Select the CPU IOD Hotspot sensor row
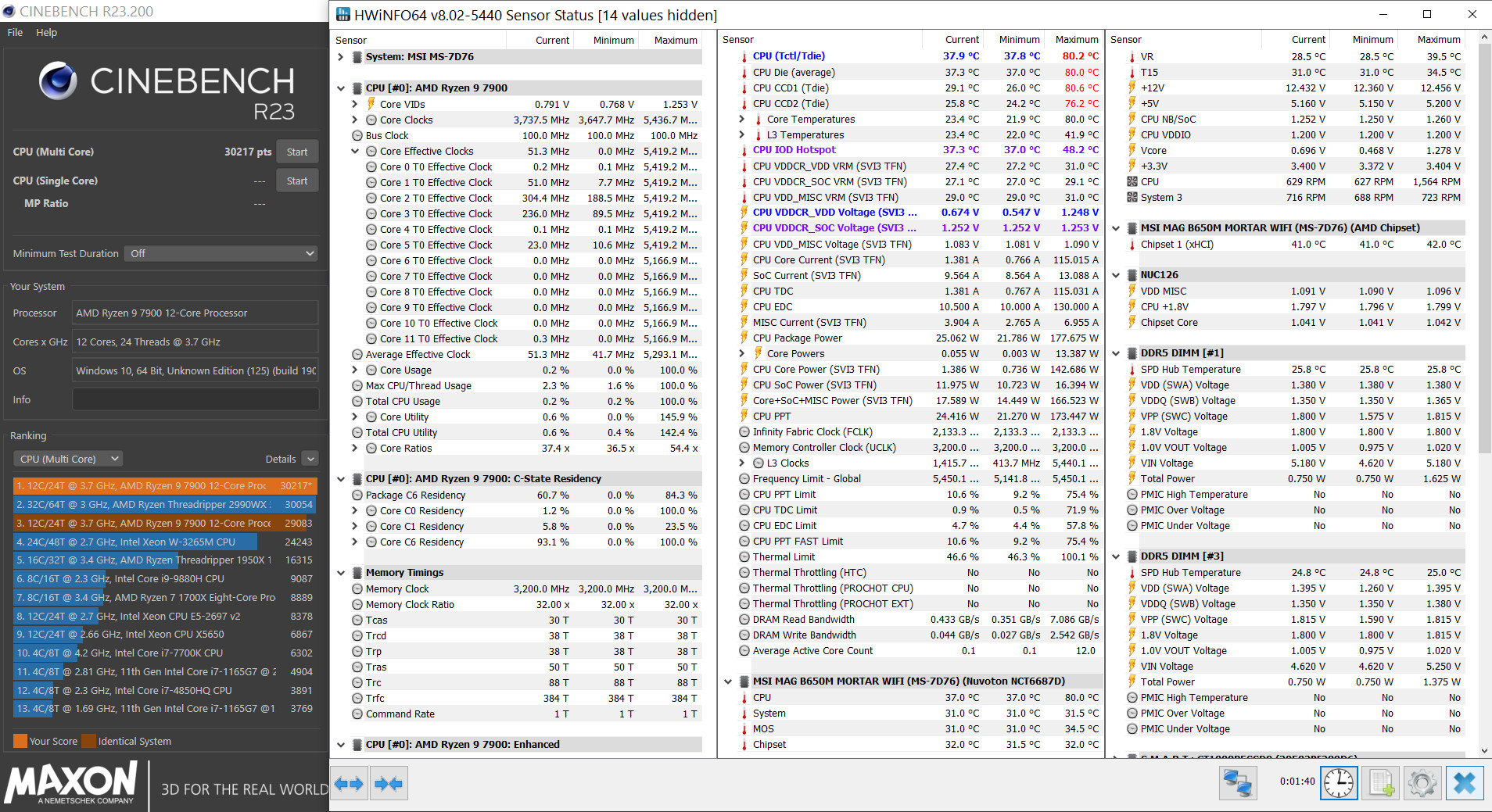 920,150
